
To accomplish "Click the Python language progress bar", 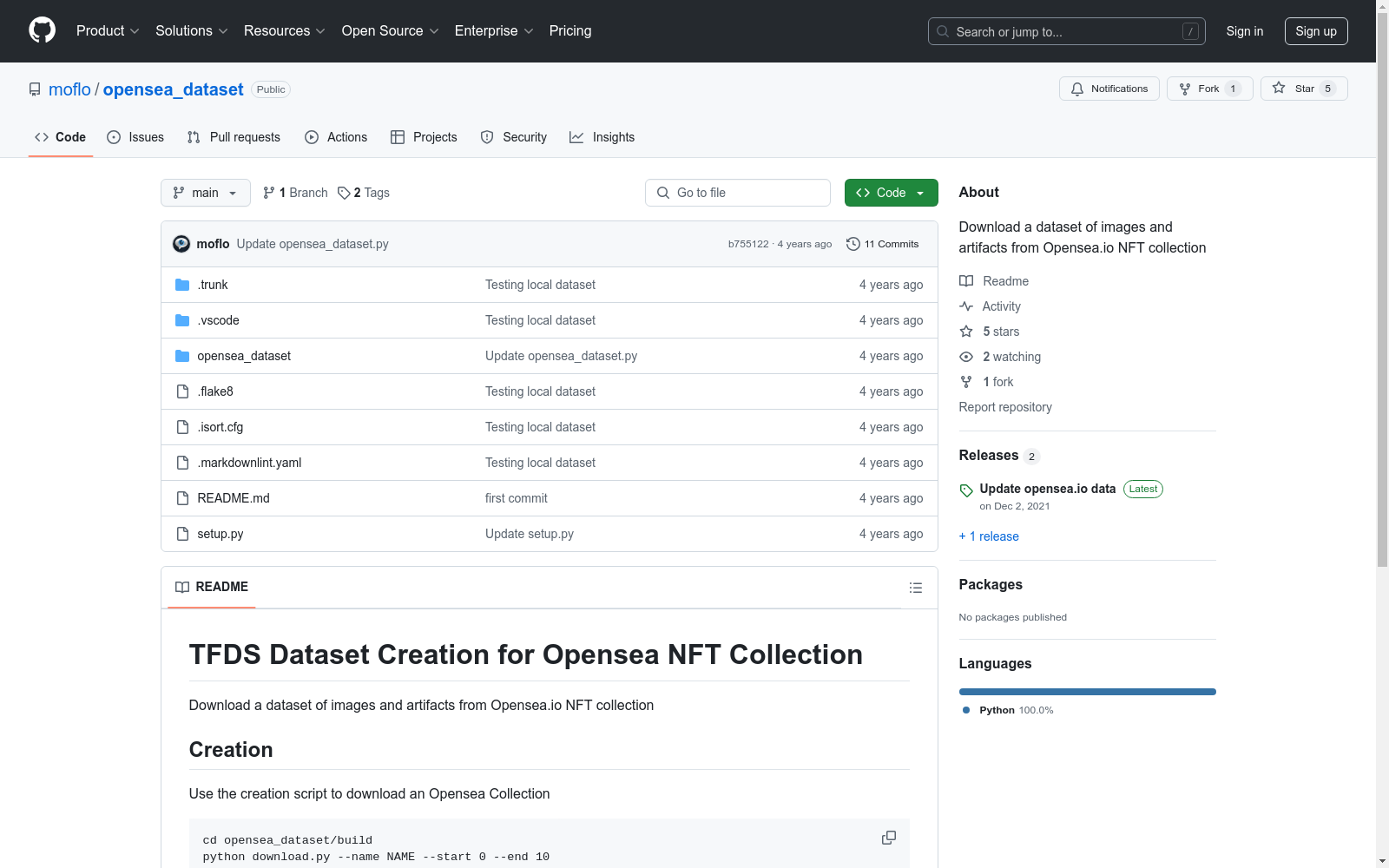I will point(1088,692).
